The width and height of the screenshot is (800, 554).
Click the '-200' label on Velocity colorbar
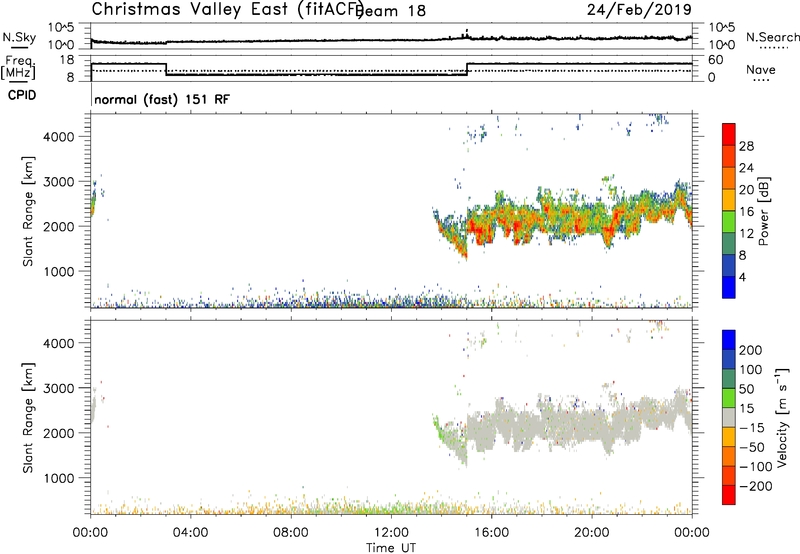point(756,486)
